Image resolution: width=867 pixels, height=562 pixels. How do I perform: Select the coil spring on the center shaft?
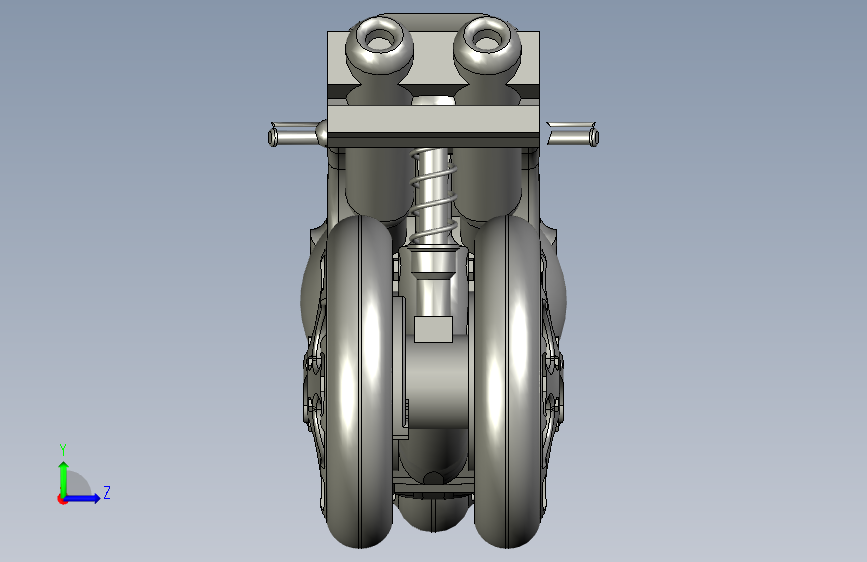tap(434, 196)
